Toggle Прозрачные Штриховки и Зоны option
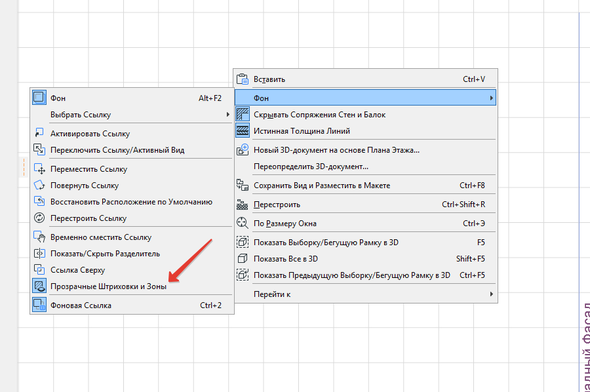 click(x=132, y=286)
